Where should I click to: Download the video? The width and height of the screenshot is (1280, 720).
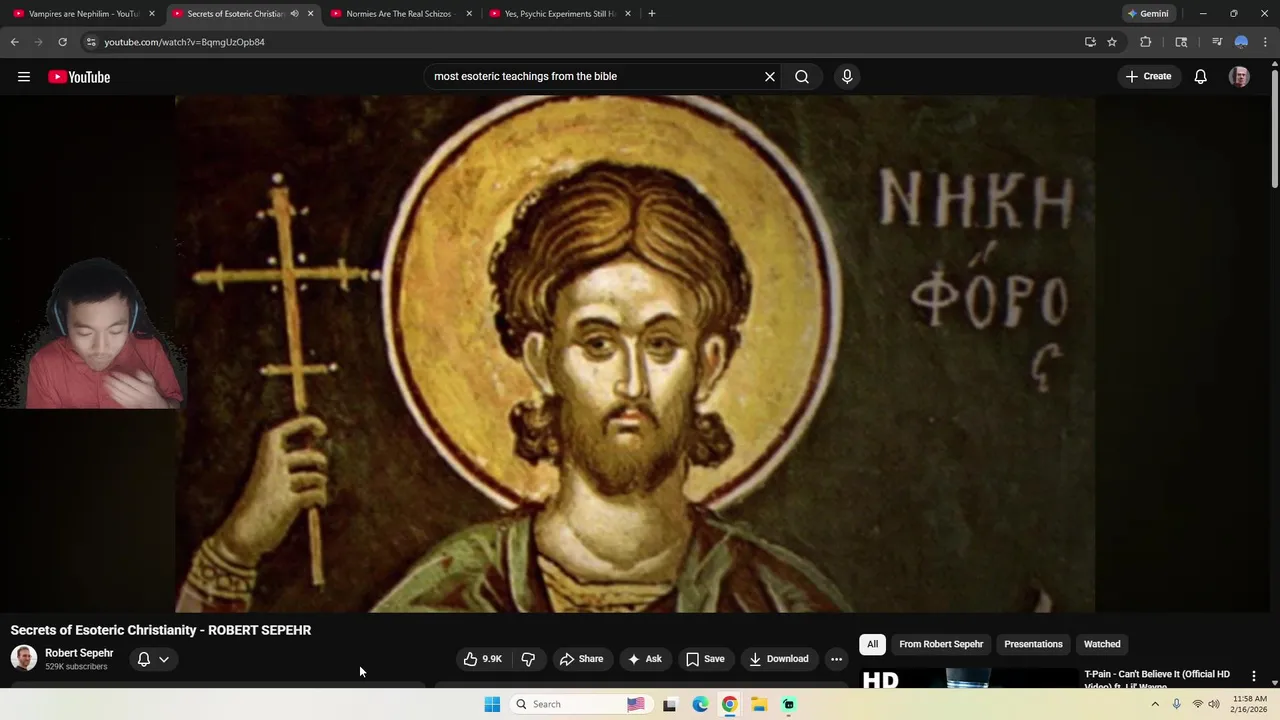point(778,659)
